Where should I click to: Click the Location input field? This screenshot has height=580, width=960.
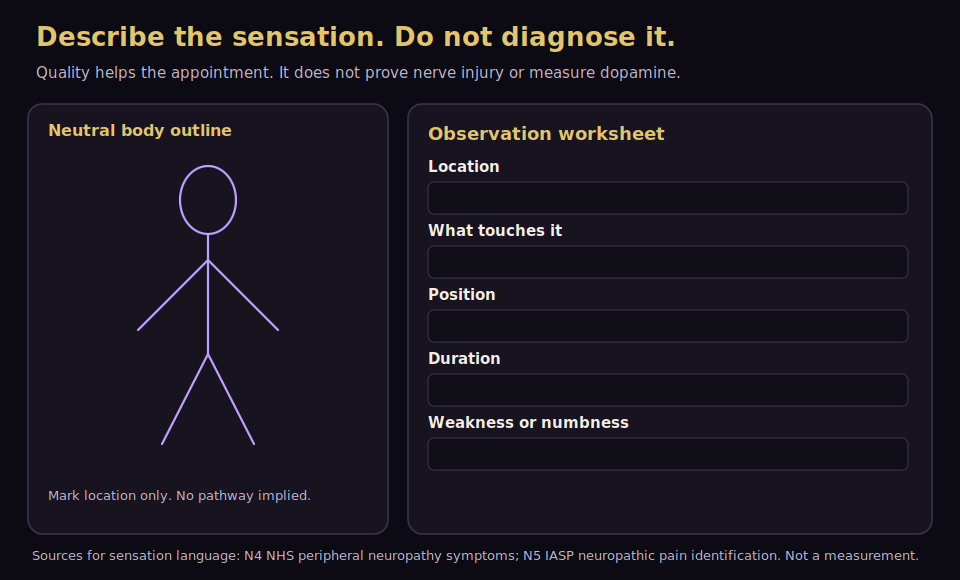pos(667,198)
